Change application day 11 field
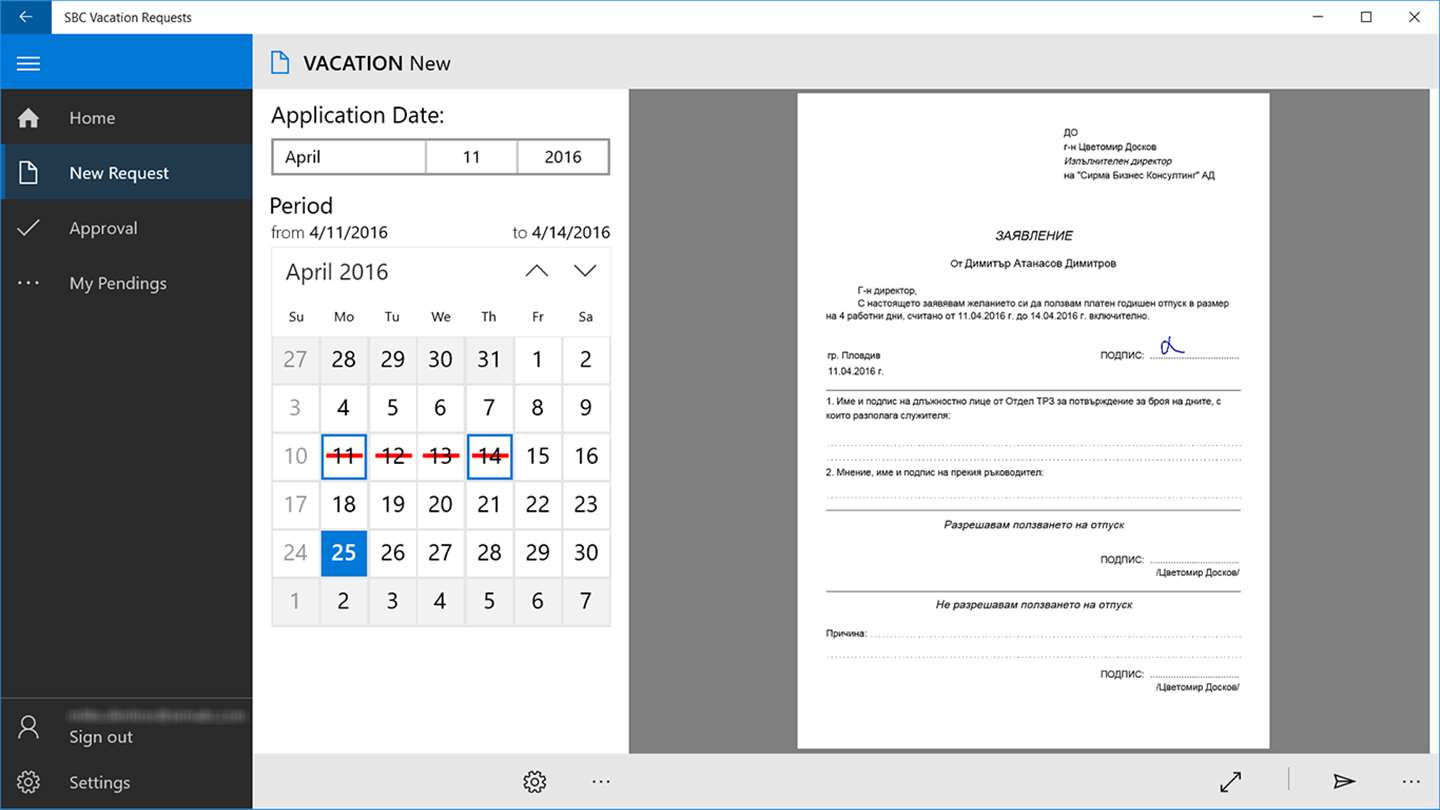 tap(472, 157)
